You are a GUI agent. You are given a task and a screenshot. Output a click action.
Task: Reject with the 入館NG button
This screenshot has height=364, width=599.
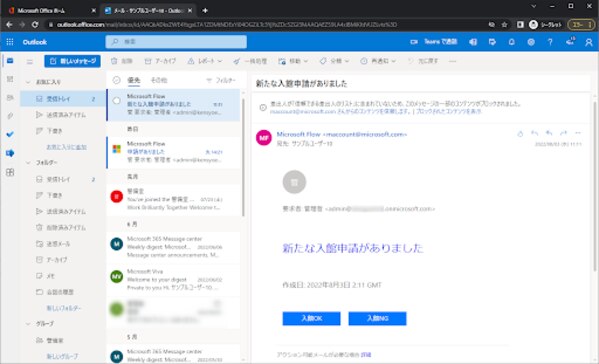click(x=377, y=319)
